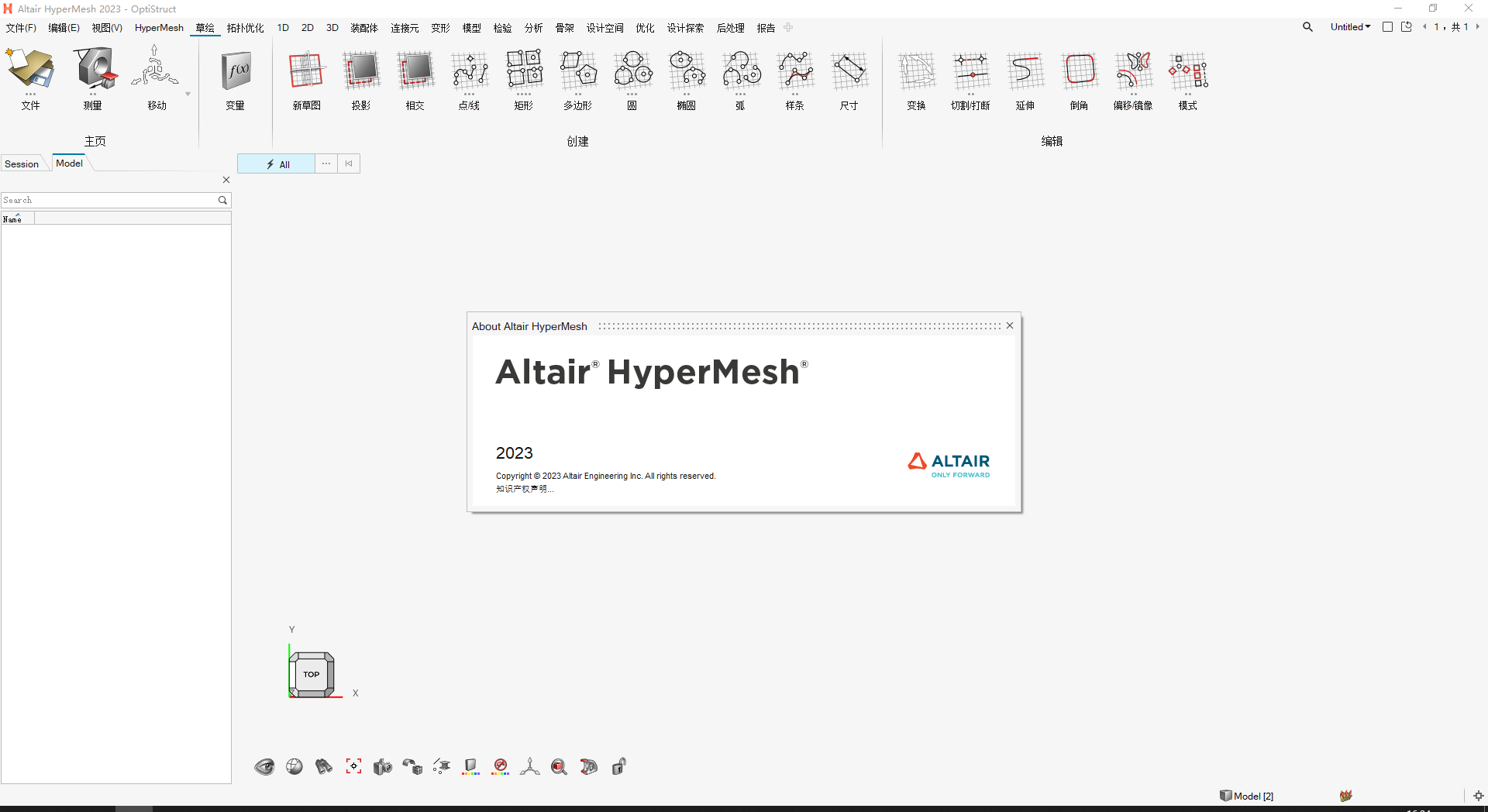Switch to the Session tab

(x=21, y=163)
